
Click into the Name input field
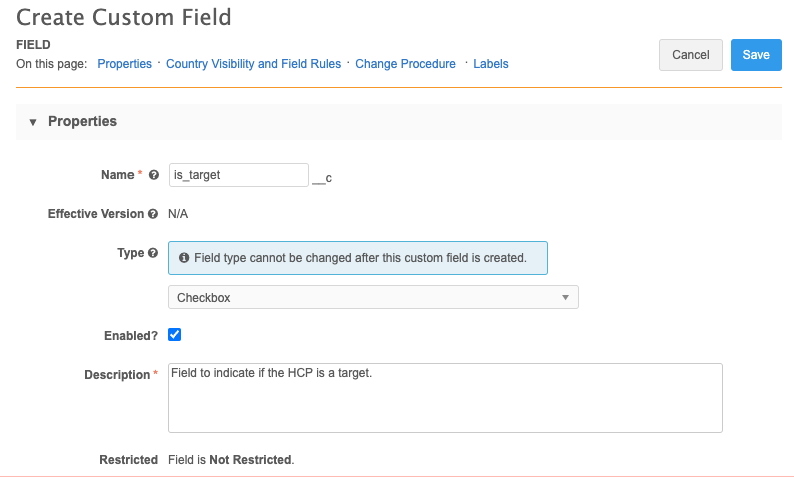(x=238, y=175)
